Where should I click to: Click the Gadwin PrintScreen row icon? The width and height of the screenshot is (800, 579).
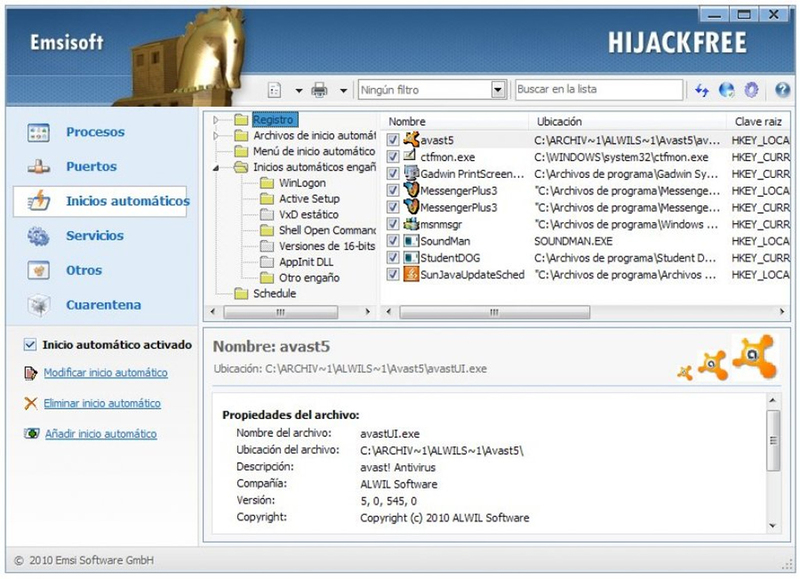click(x=411, y=173)
